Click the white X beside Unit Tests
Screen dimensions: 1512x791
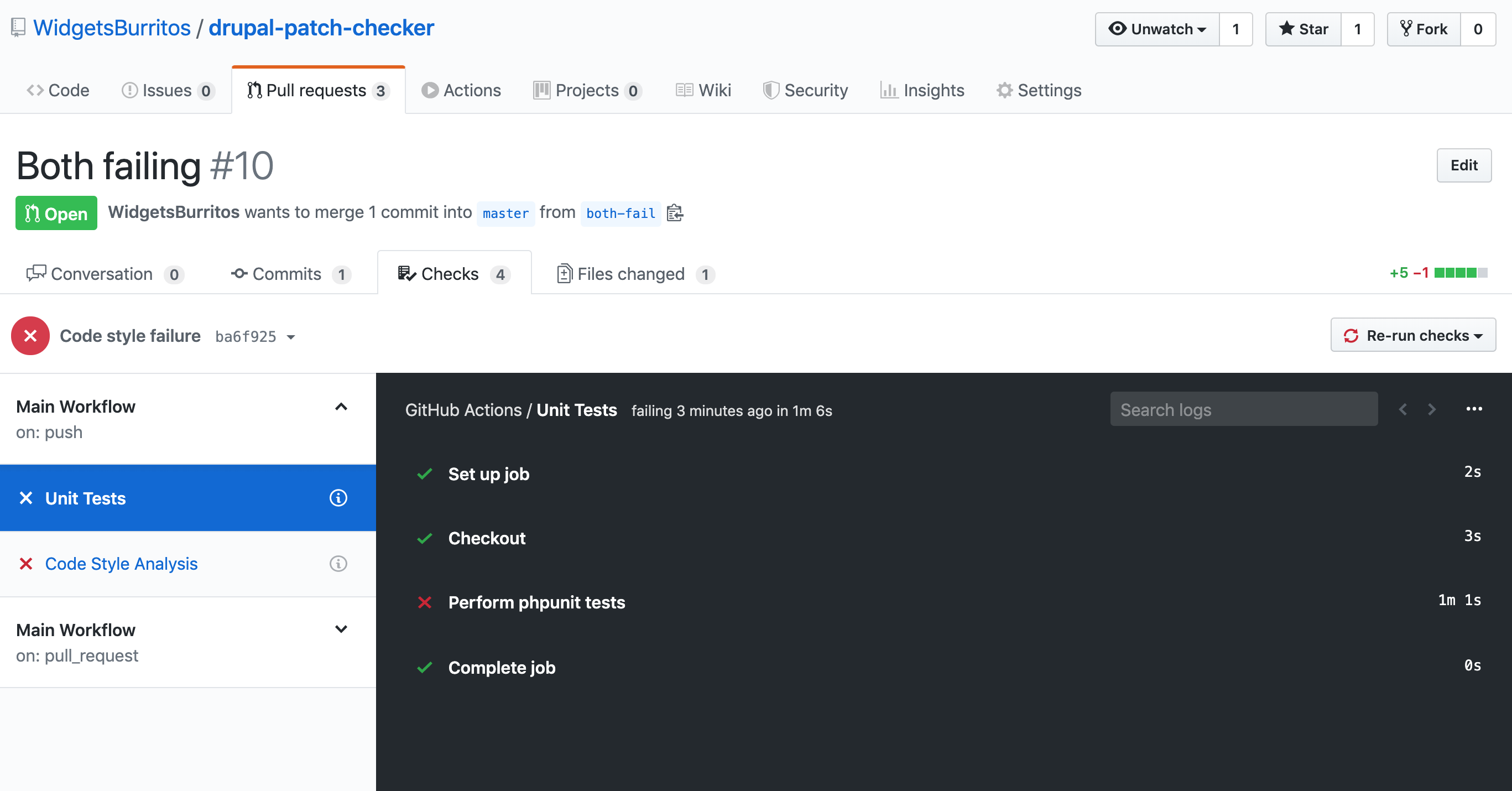click(26, 498)
